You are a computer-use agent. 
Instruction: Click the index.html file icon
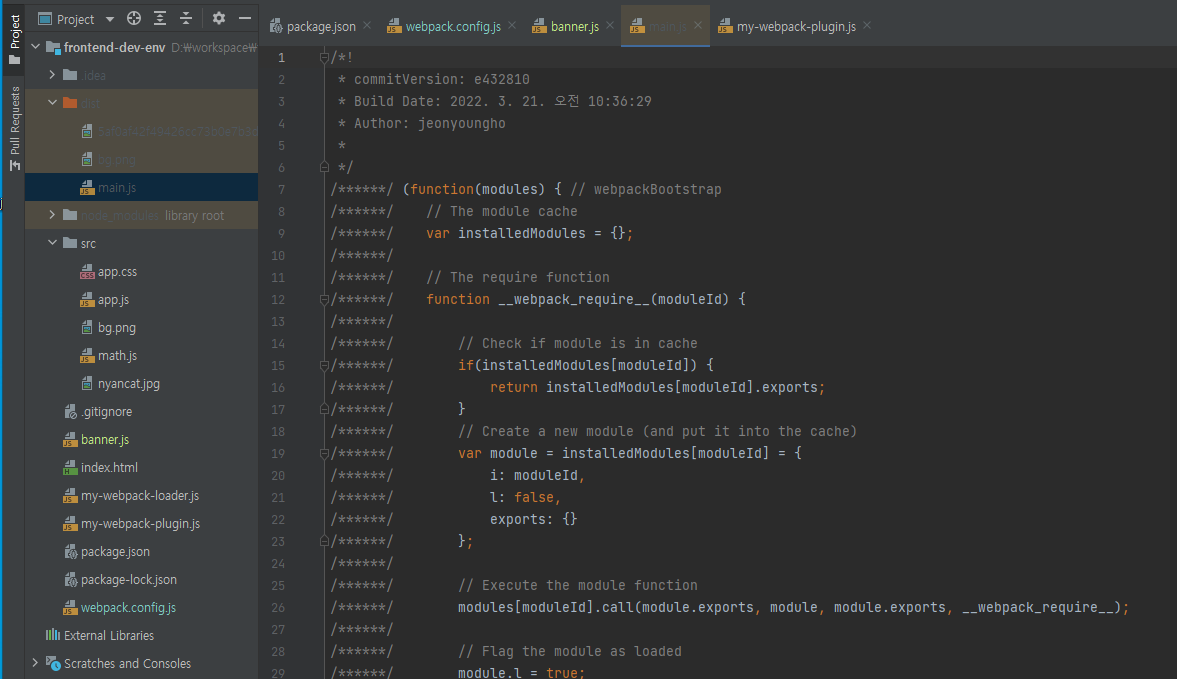coord(70,467)
